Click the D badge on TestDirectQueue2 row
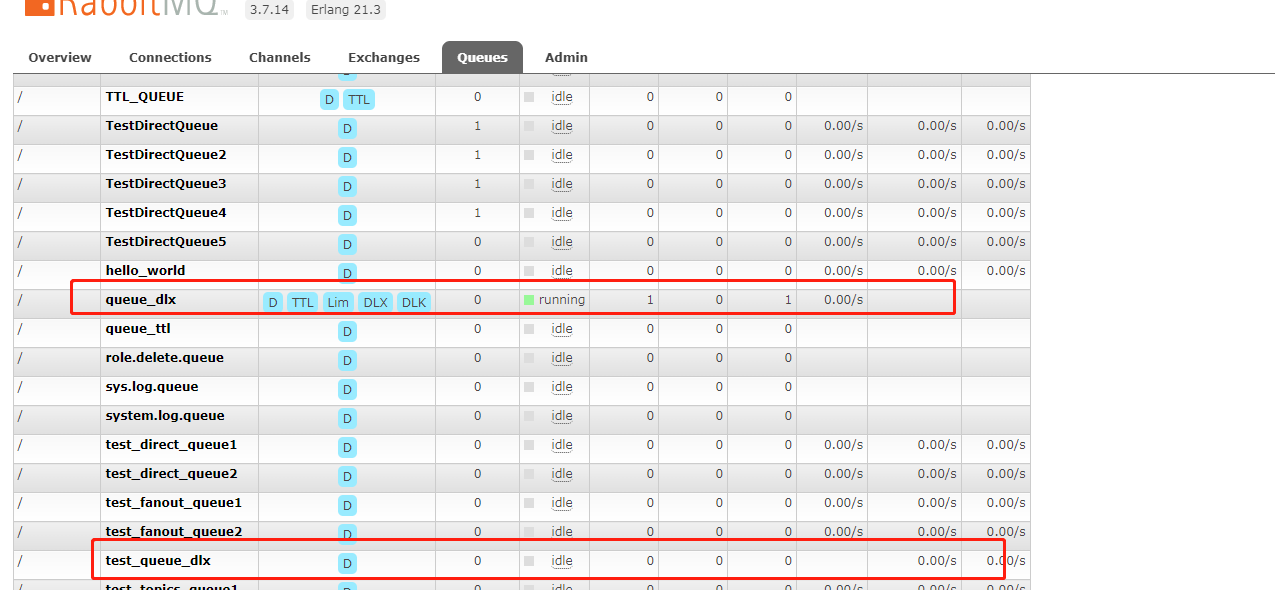 (347, 158)
